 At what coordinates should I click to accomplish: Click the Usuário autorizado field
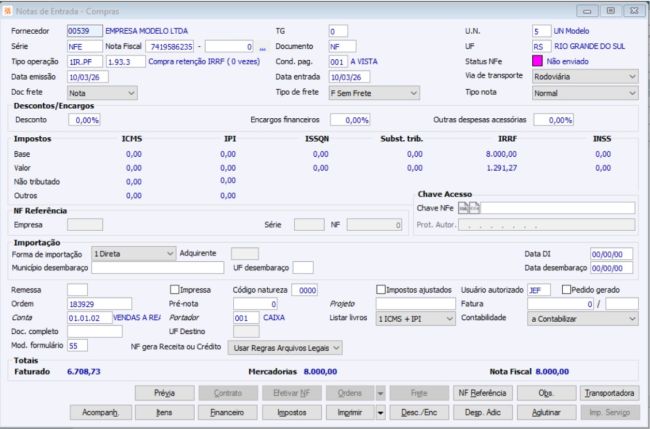tap(539, 290)
